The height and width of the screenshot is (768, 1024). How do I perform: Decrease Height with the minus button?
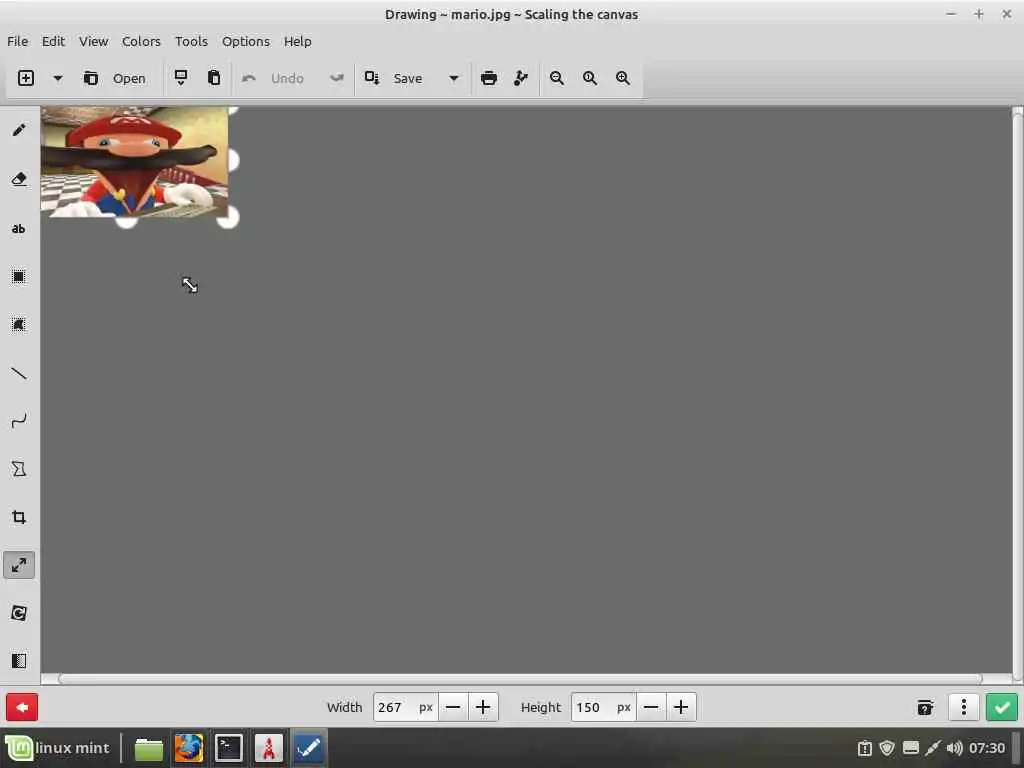(x=651, y=707)
